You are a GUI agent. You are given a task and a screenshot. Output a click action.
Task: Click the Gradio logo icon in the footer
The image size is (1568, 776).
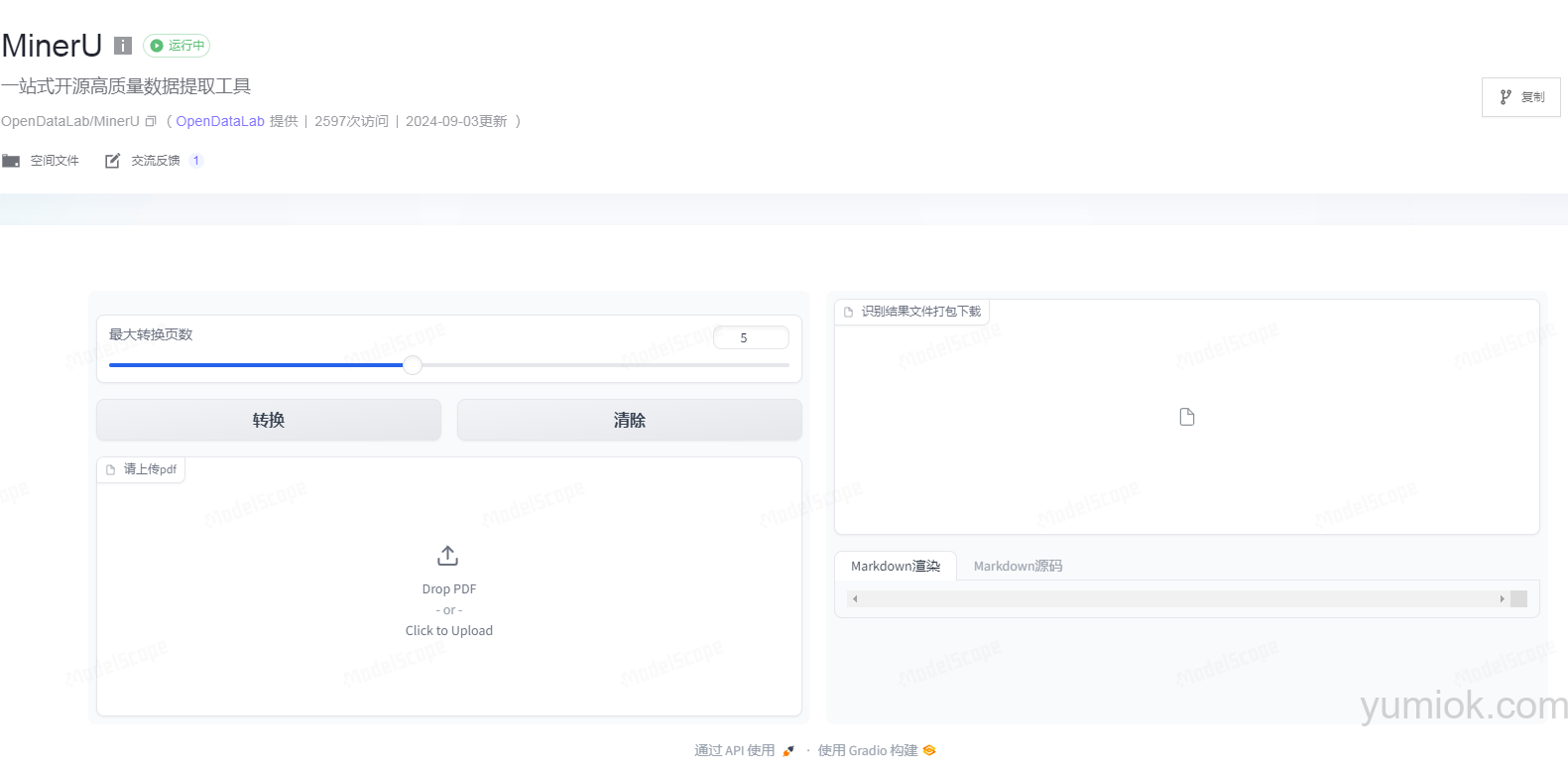[929, 750]
